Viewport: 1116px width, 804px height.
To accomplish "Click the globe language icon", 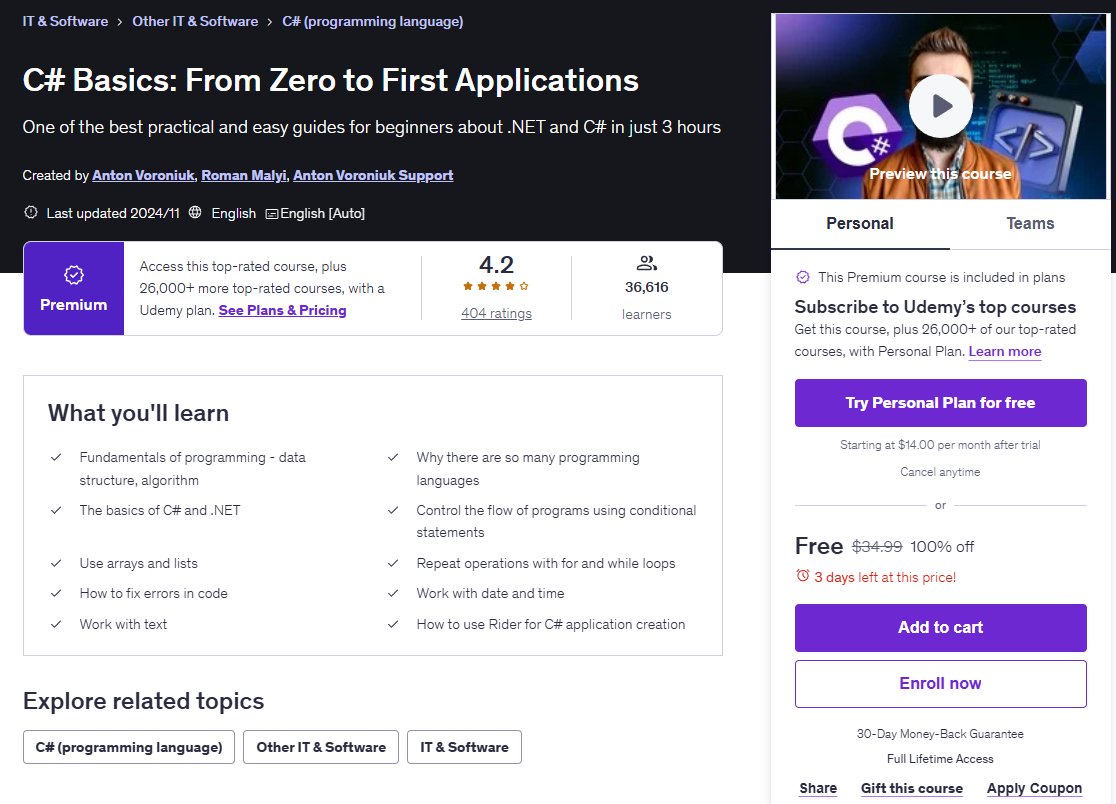I will [x=195, y=213].
